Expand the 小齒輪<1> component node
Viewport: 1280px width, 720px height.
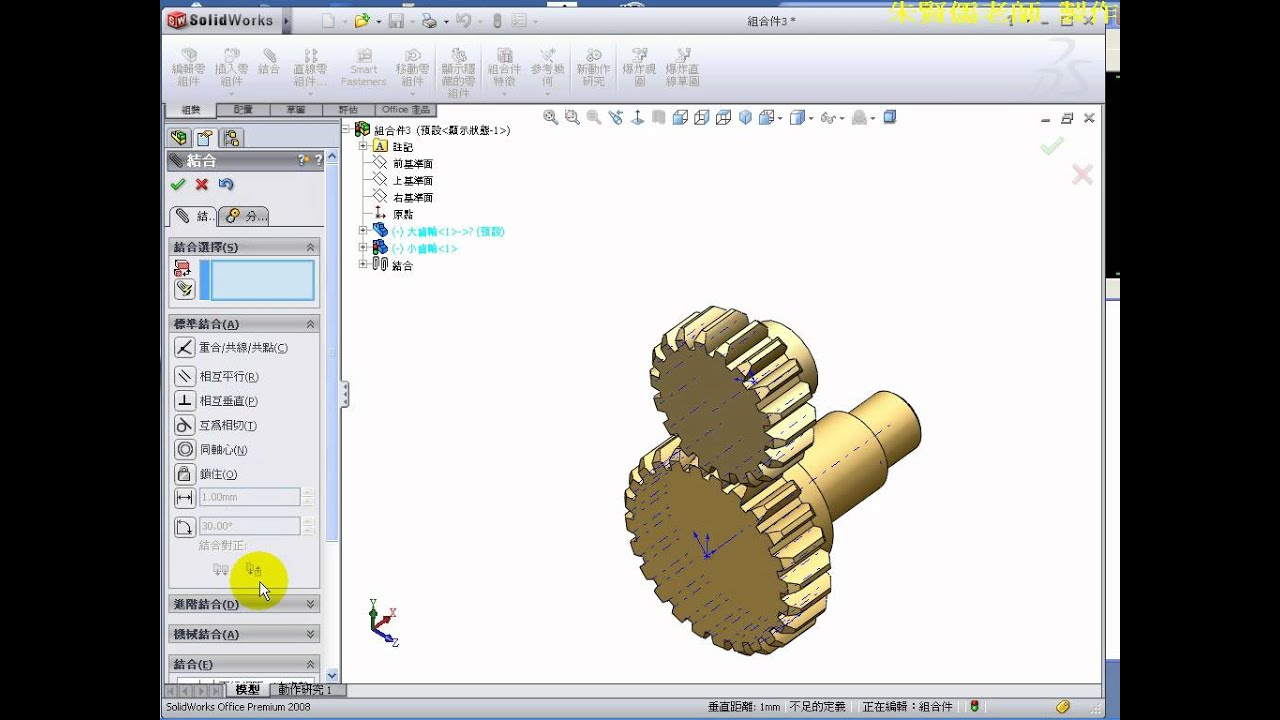click(x=364, y=247)
